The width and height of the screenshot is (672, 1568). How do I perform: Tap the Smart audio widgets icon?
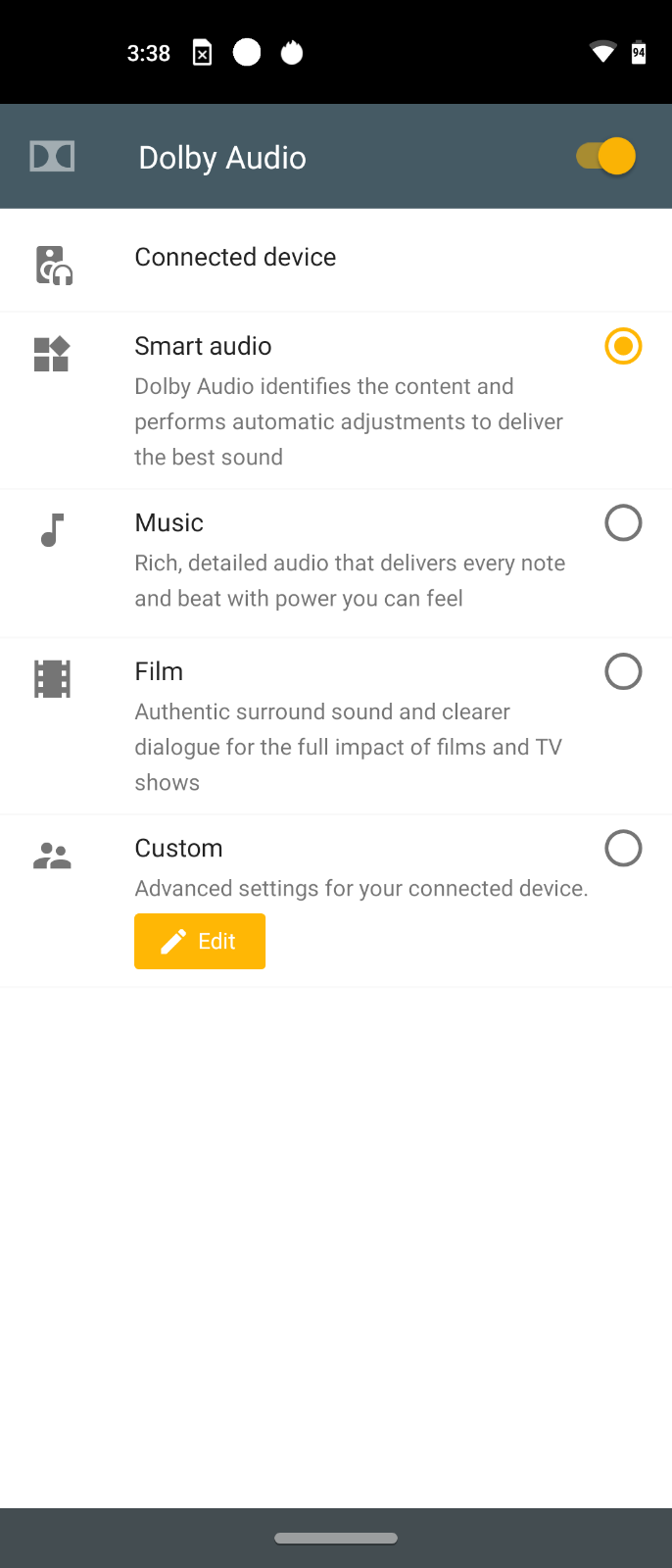tap(52, 354)
